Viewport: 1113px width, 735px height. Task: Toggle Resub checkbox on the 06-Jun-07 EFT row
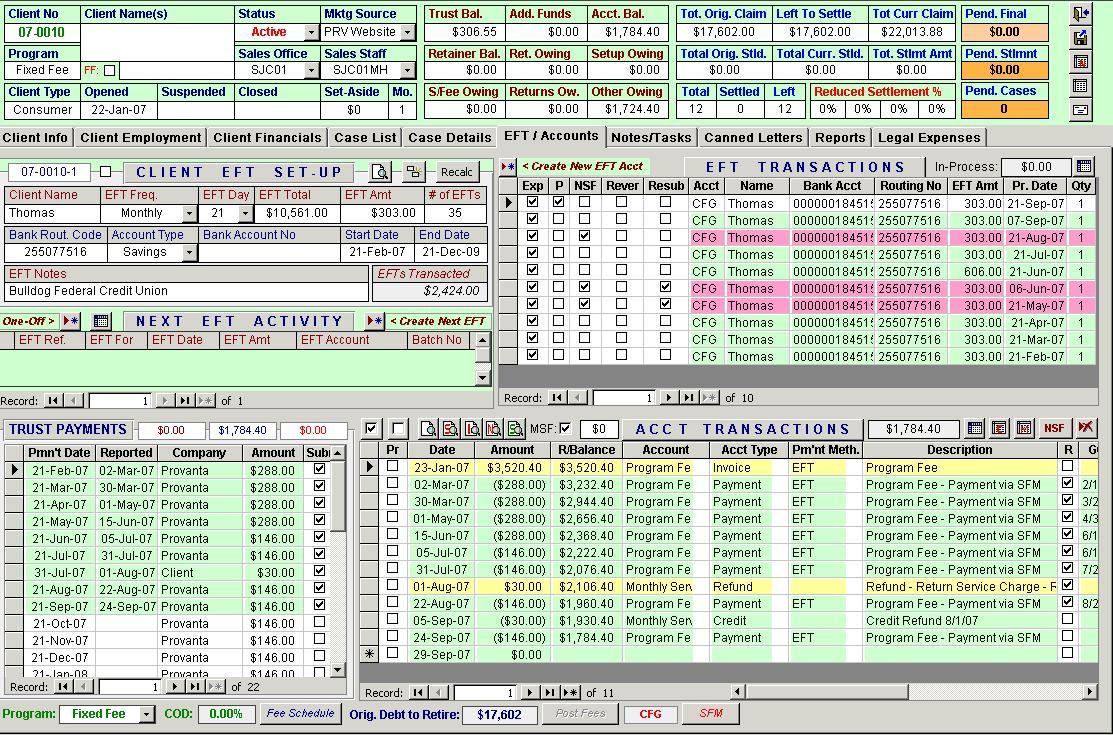point(665,287)
